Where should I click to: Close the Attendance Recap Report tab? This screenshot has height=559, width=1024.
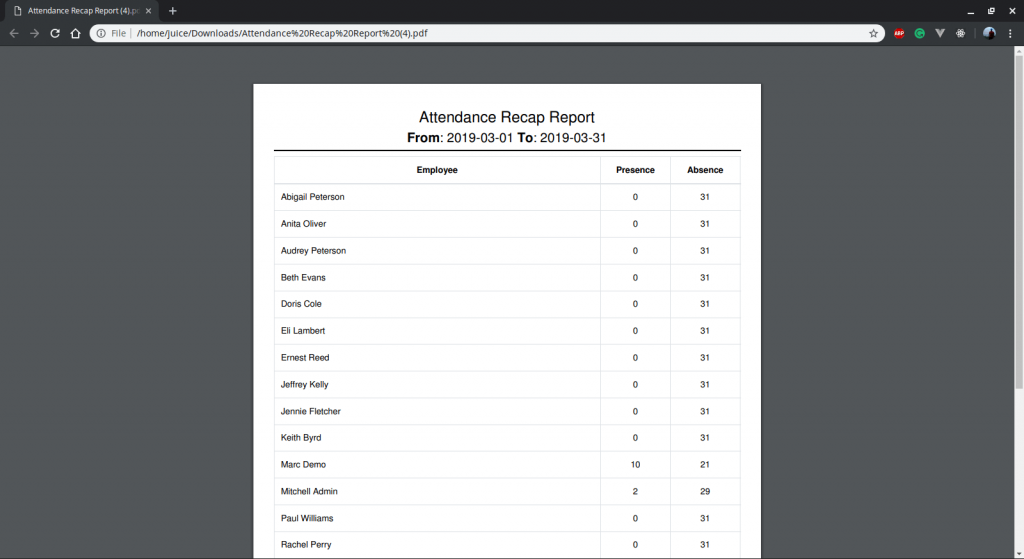tap(149, 11)
